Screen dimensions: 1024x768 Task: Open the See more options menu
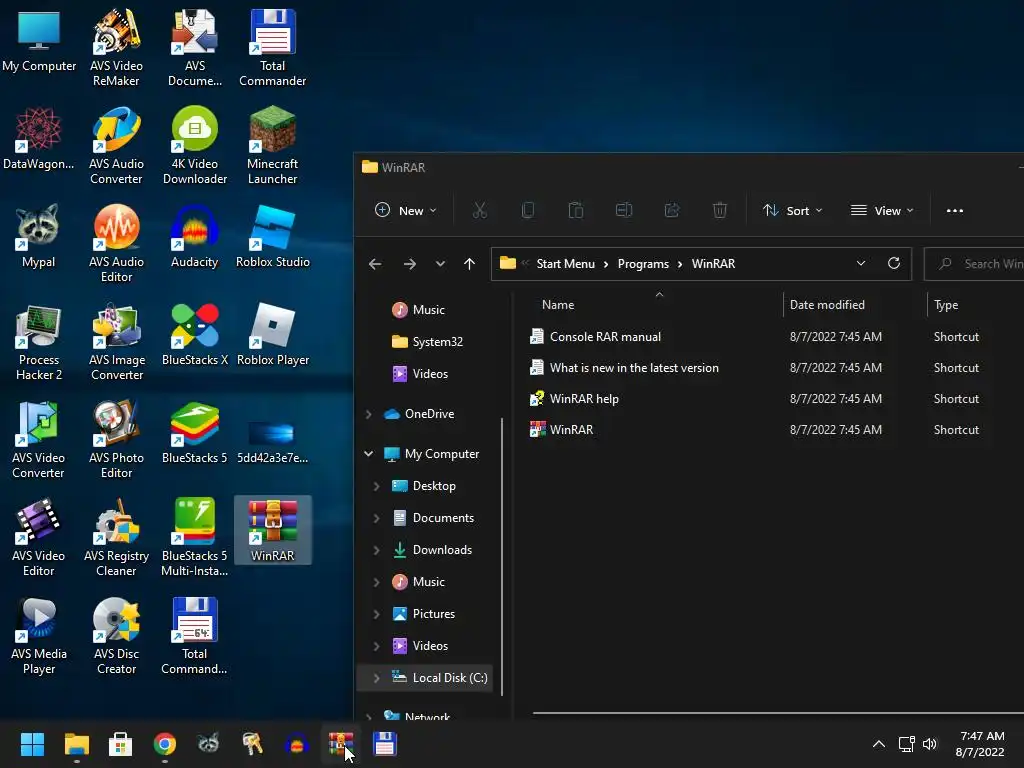pyautogui.click(x=955, y=210)
